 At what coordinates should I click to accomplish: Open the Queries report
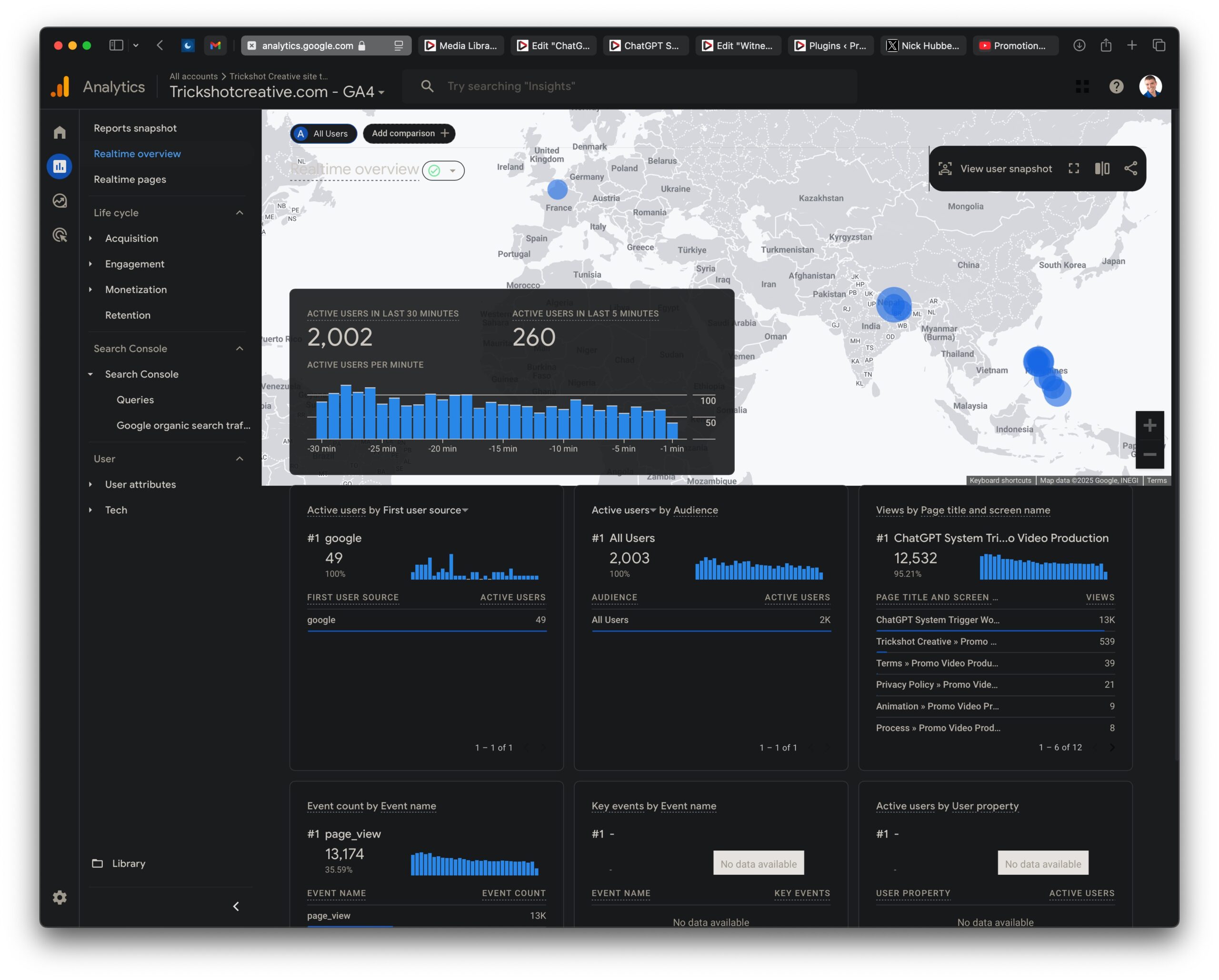point(135,400)
